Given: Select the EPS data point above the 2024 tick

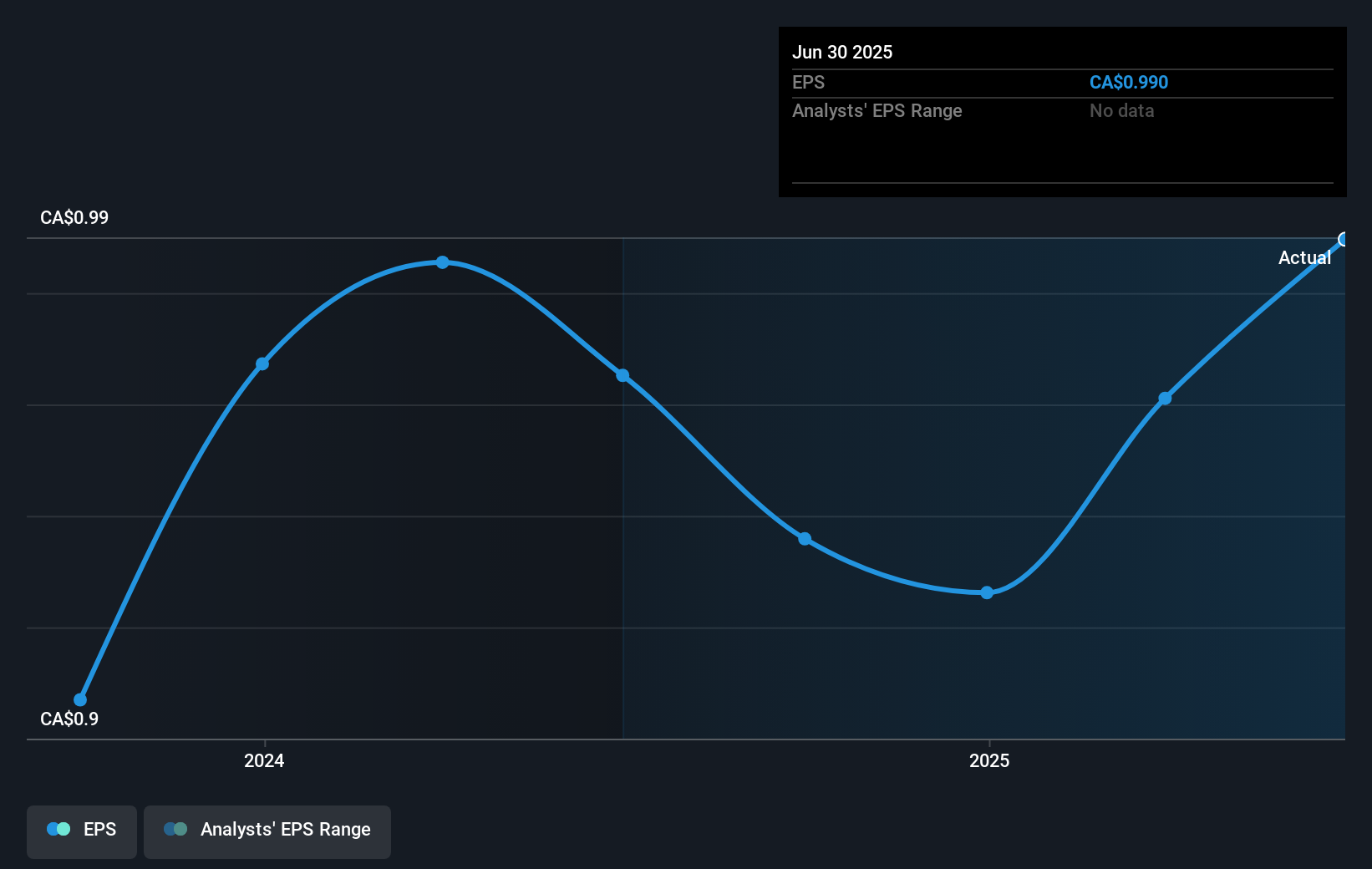Looking at the screenshot, I should (262, 363).
